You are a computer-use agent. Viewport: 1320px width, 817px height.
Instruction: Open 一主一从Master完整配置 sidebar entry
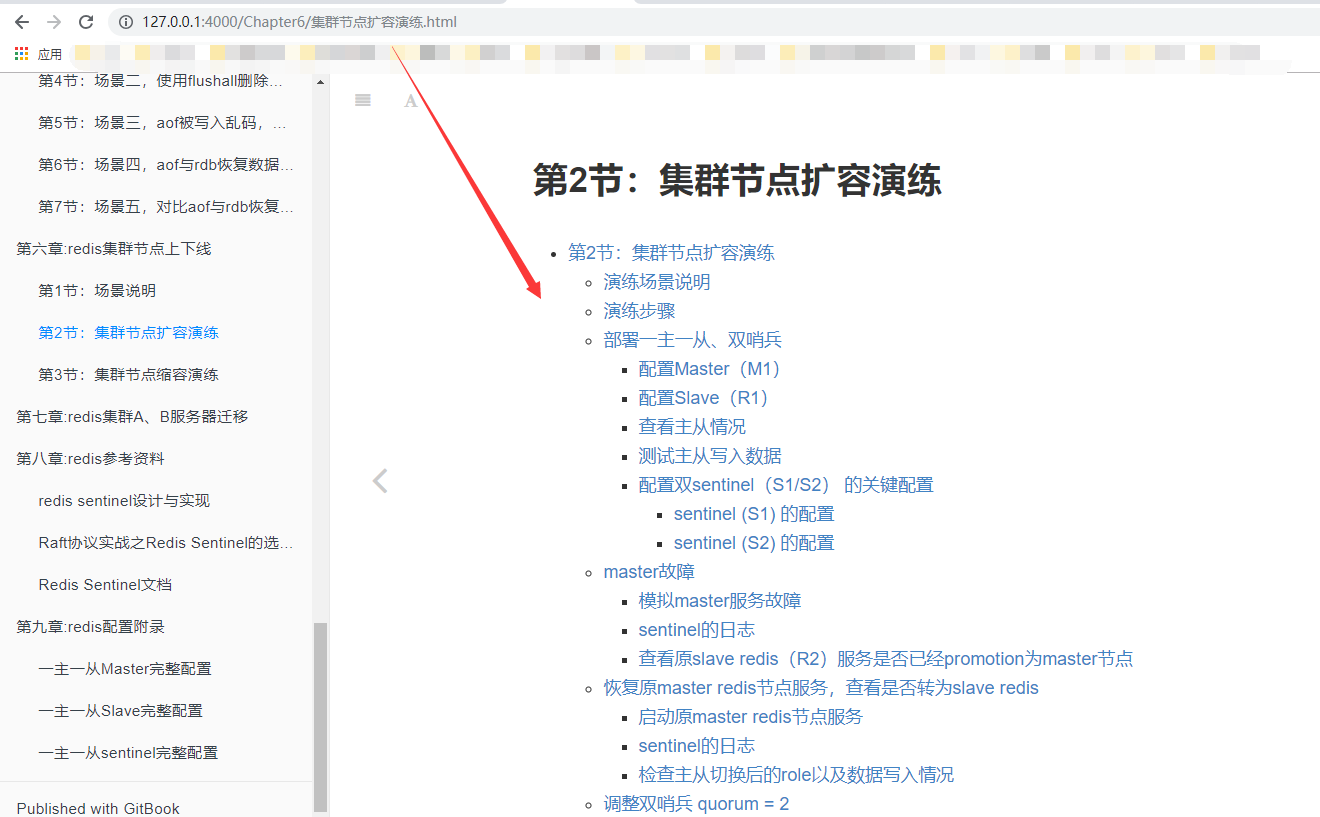click(125, 668)
